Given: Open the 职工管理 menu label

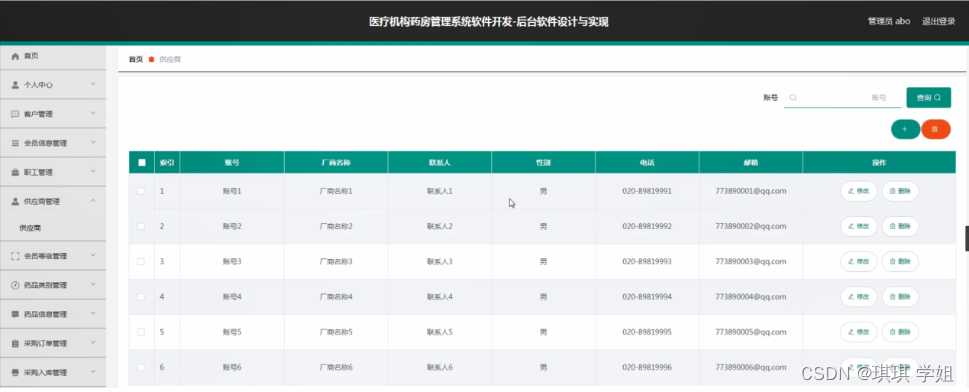Looking at the screenshot, I should 38,173.
